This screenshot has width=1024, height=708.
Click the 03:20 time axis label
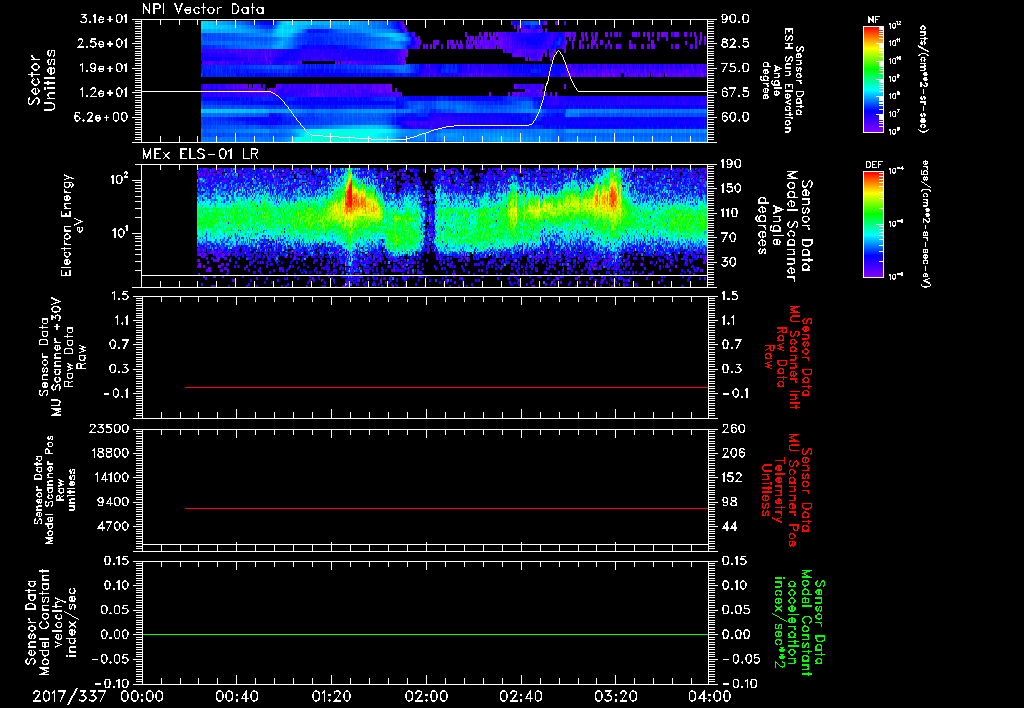[615, 696]
